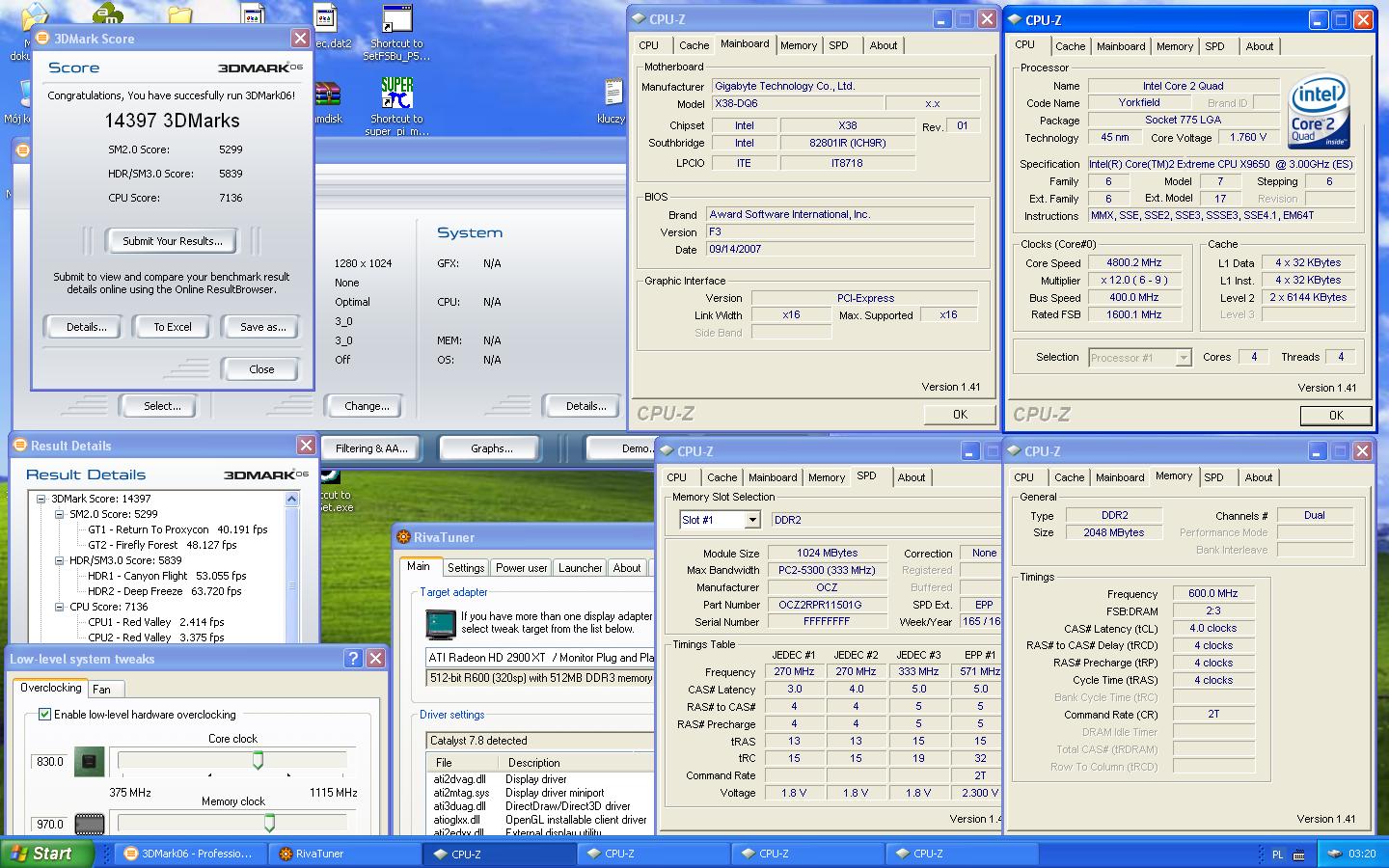This screenshot has width=1389, height=868.
Task: Close the 3DMark Score dialog via X
Action: 300,39
